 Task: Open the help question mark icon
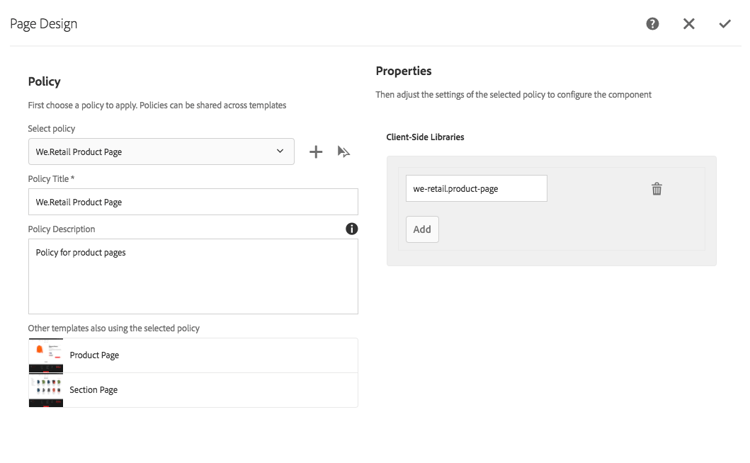pyautogui.click(x=652, y=24)
